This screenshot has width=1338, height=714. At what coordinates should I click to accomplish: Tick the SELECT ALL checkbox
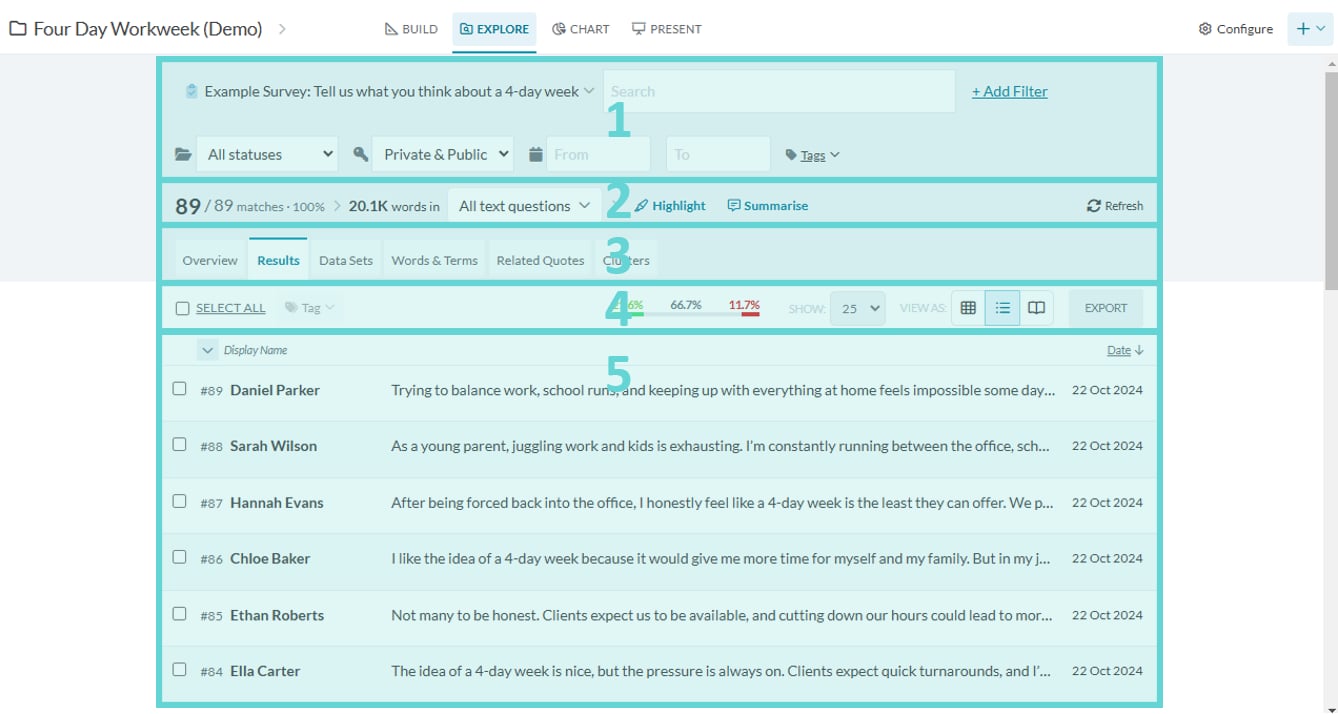coord(182,308)
